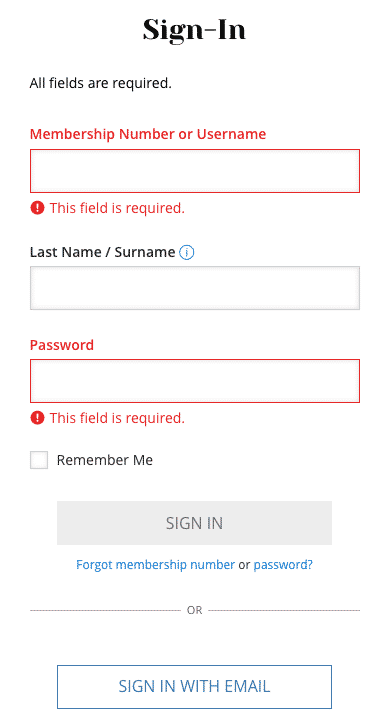Click the Remember Me label text
Image resolution: width=376 pixels, height=727 pixels.
(x=105, y=460)
